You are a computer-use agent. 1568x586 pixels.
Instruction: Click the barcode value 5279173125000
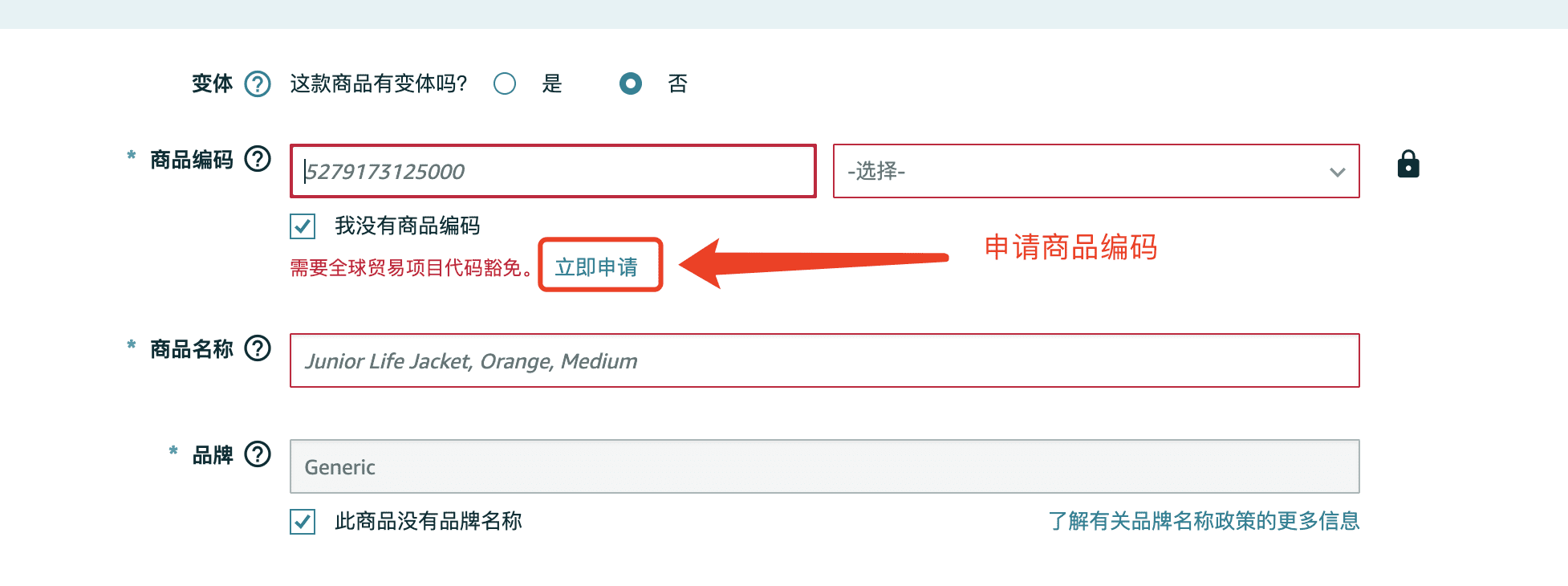click(x=385, y=171)
